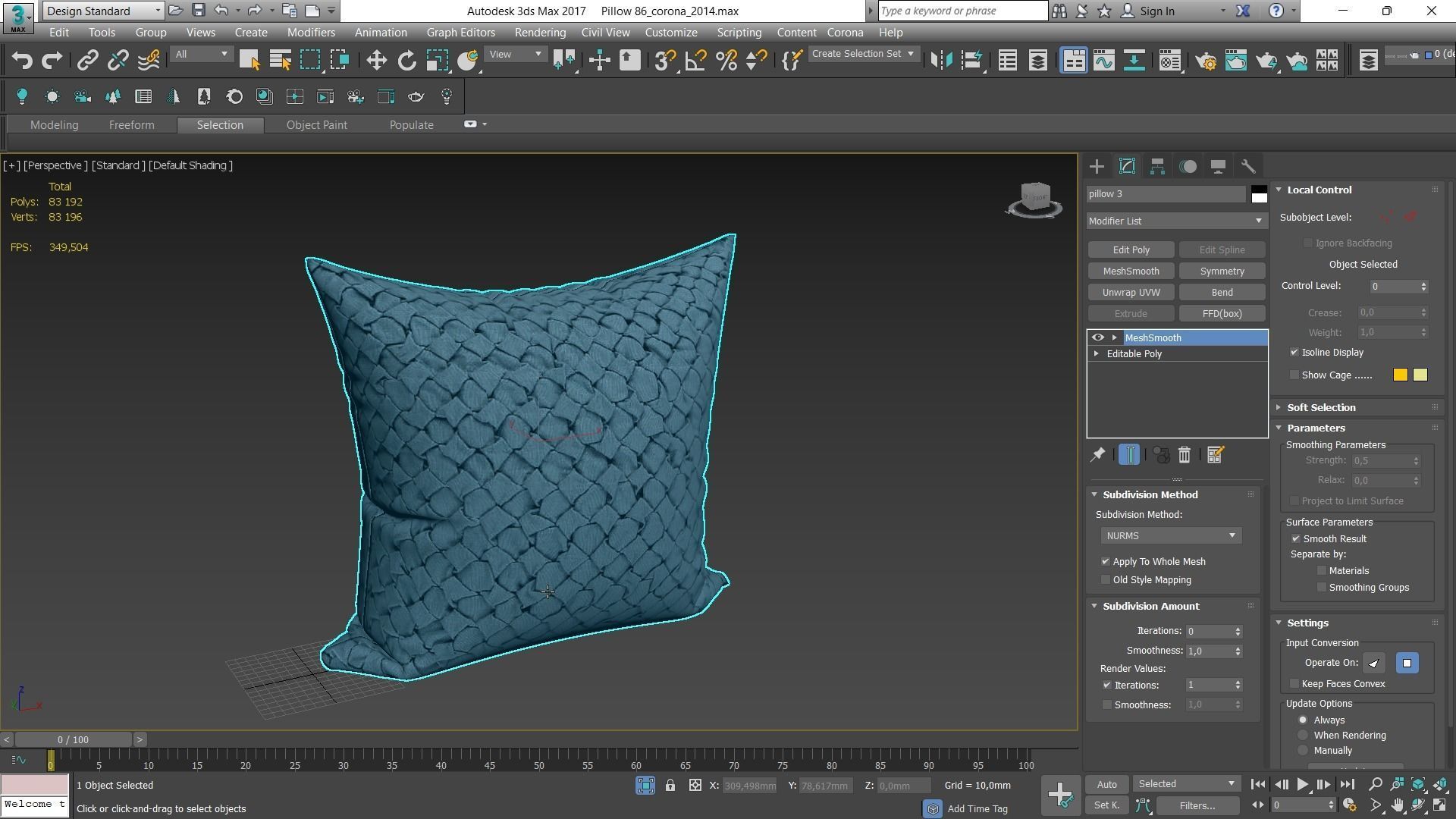Open the Modifiers menu
The height and width of the screenshot is (819, 1456).
311,33
